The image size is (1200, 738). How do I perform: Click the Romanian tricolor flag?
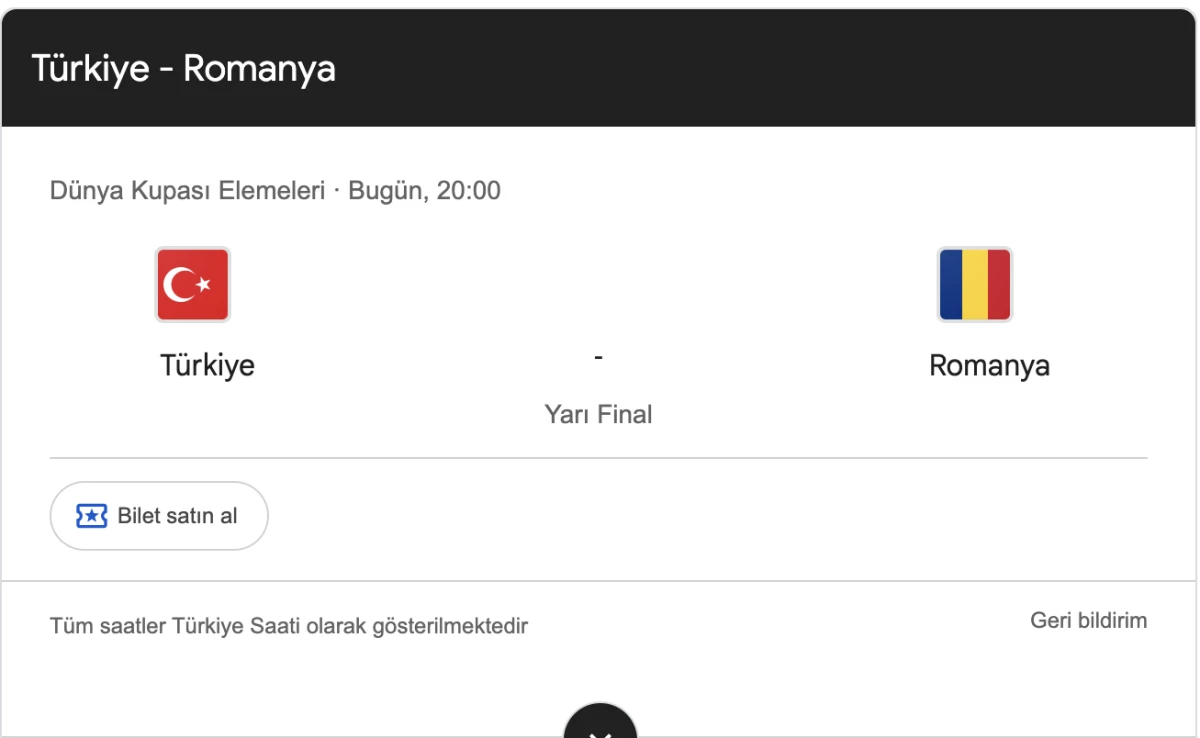click(974, 284)
